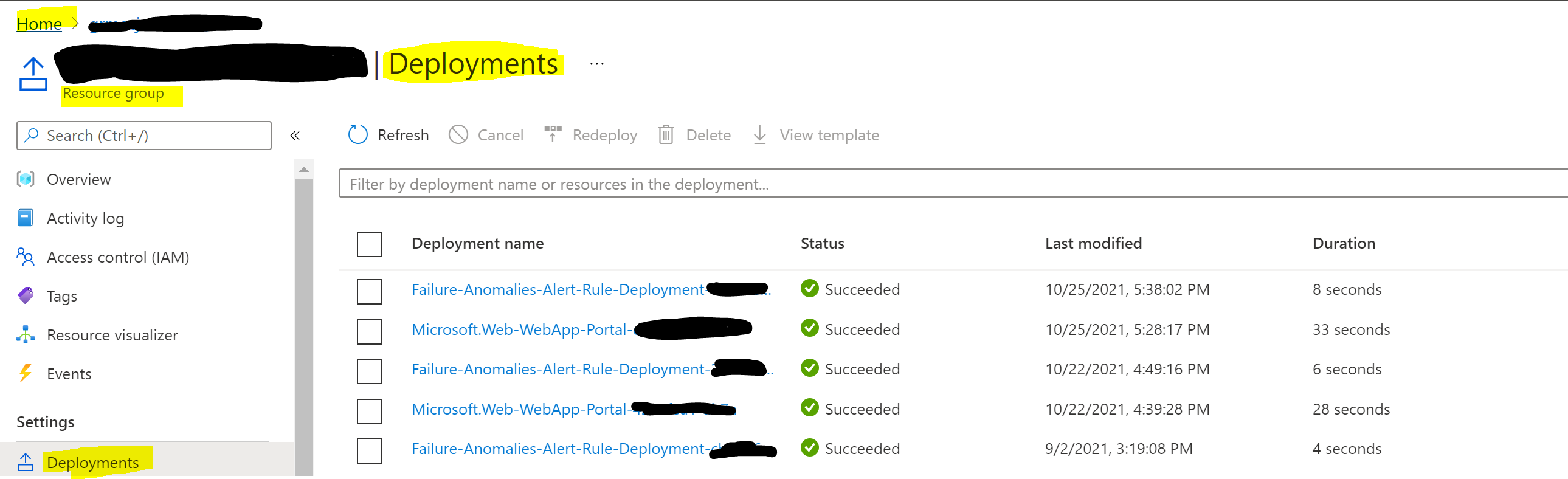Click the purple Tags icon
This screenshot has height=479, width=1568.
(25, 296)
